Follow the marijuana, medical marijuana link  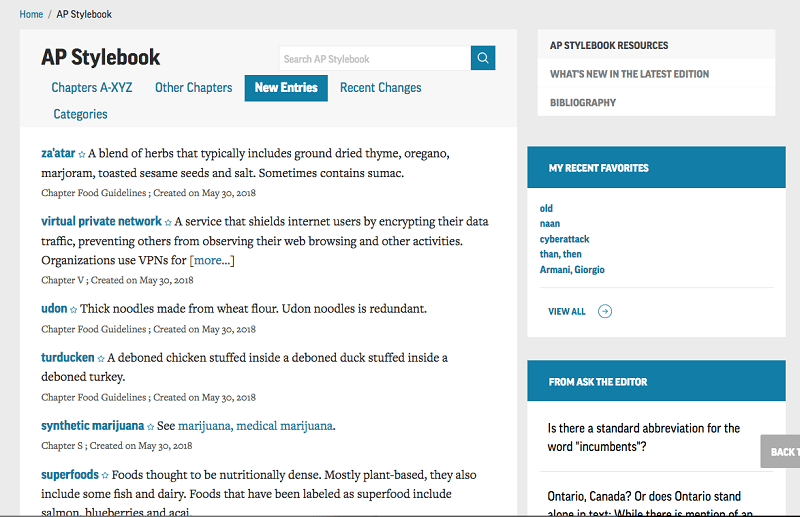tap(256, 426)
